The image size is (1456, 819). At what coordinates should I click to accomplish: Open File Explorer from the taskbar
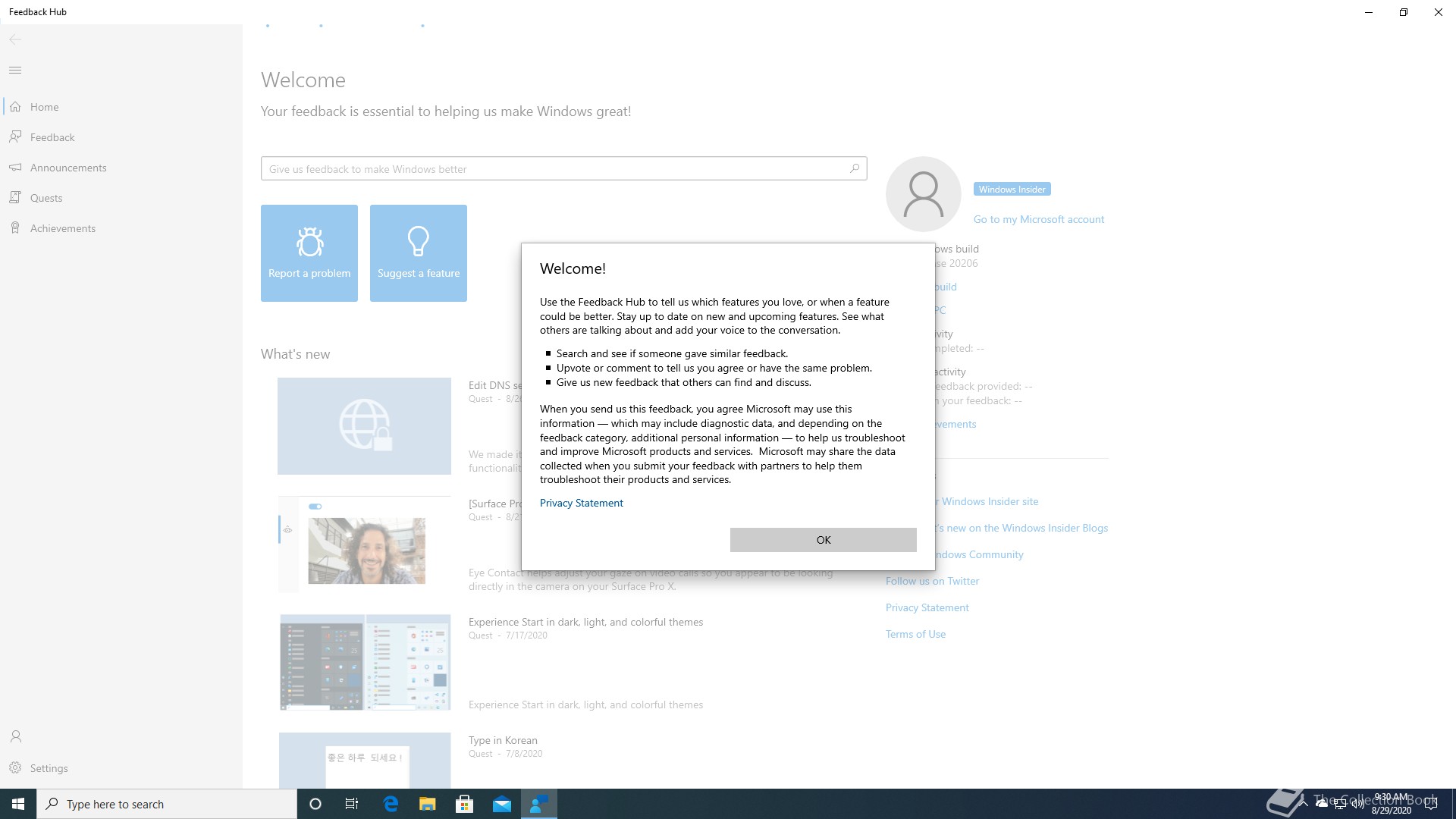pyautogui.click(x=428, y=804)
